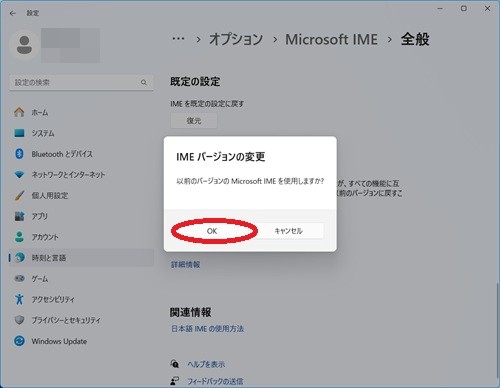
Task: Select the プライバシーとセキュリティ label
Action: coord(66,320)
